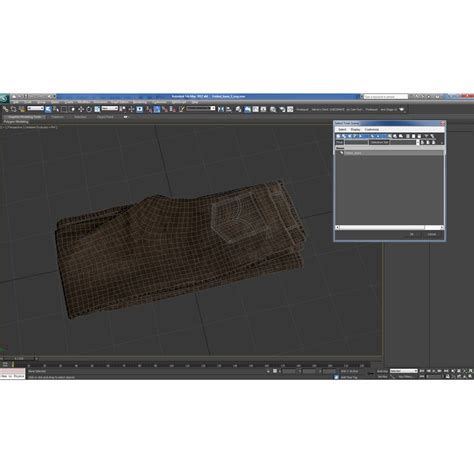This screenshot has width=474, height=474.
Task: Select the Rotate tool in main toolbar
Action: [89, 109]
